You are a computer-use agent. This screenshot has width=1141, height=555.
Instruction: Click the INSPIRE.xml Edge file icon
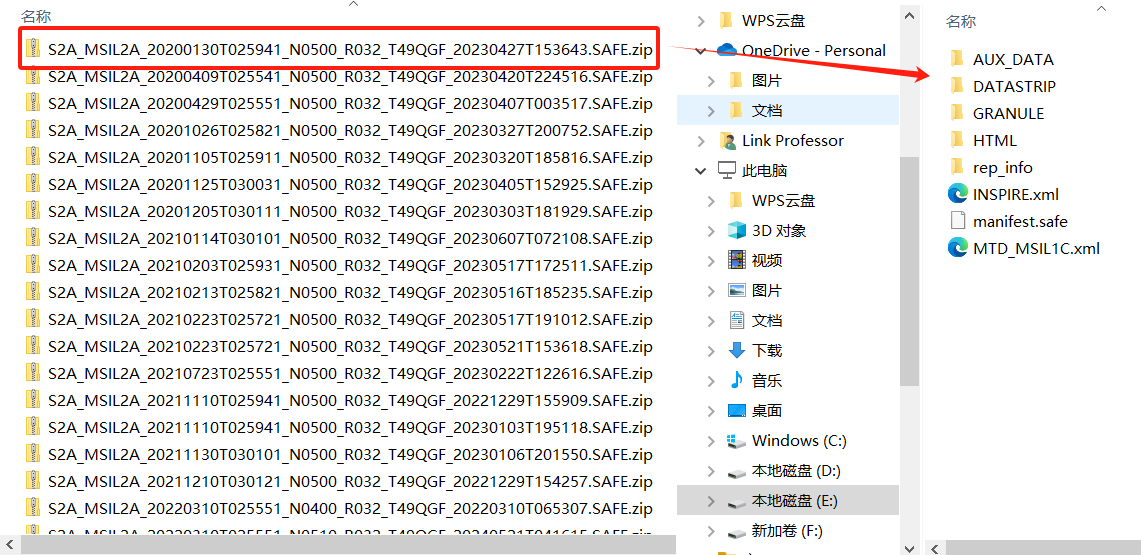click(958, 194)
